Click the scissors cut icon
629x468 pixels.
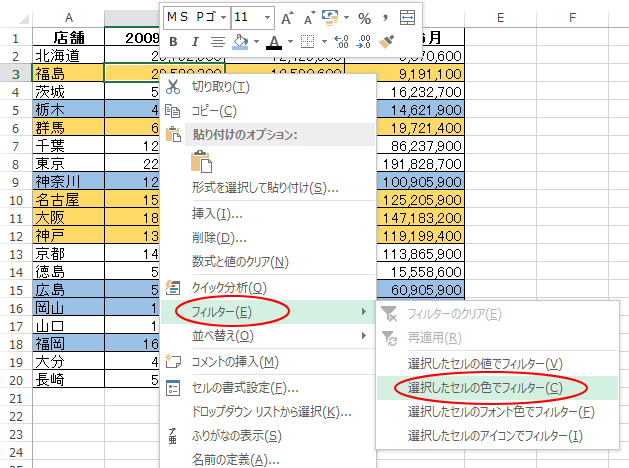(173, 87)
